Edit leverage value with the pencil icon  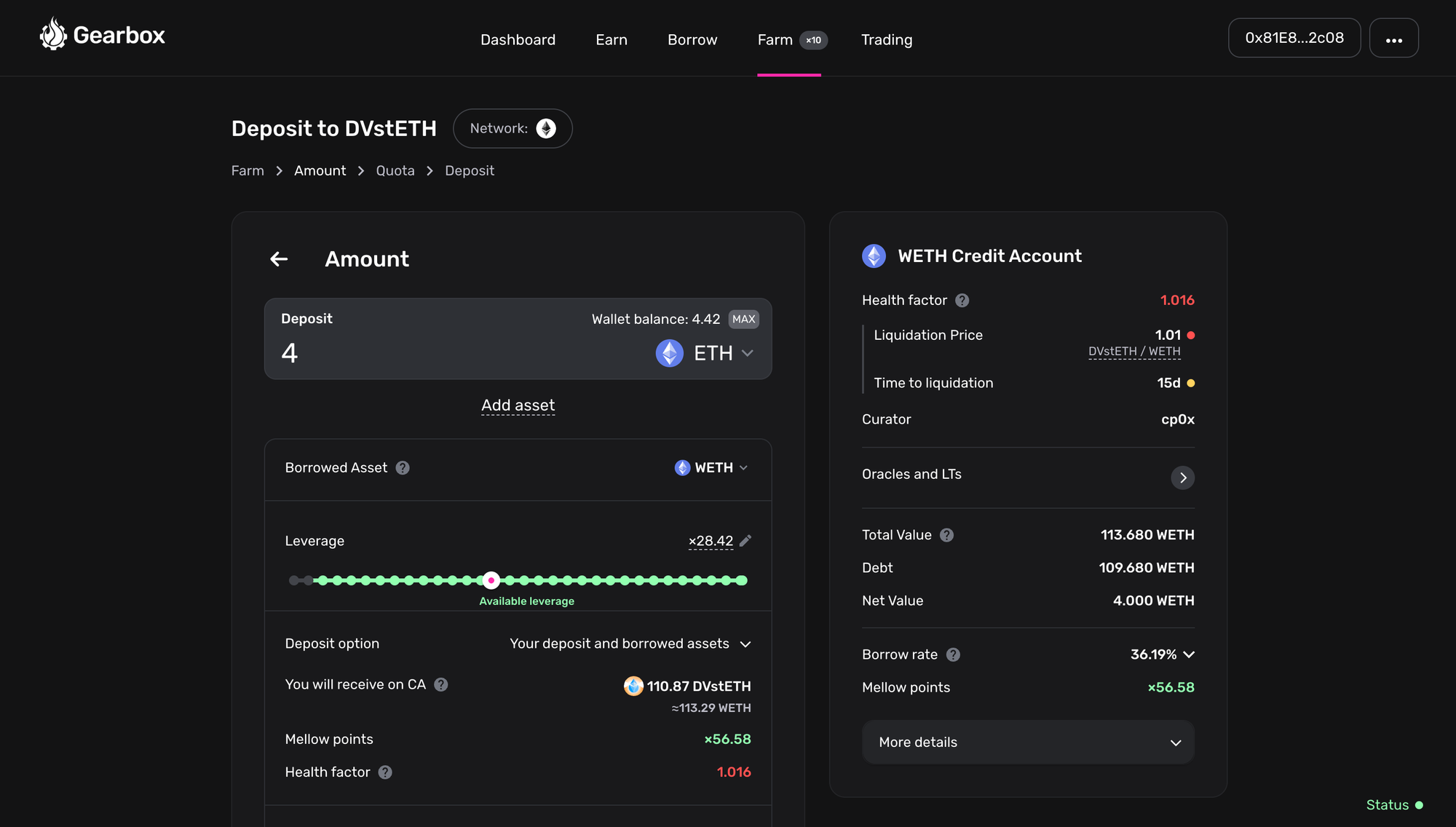pos(745,540)
